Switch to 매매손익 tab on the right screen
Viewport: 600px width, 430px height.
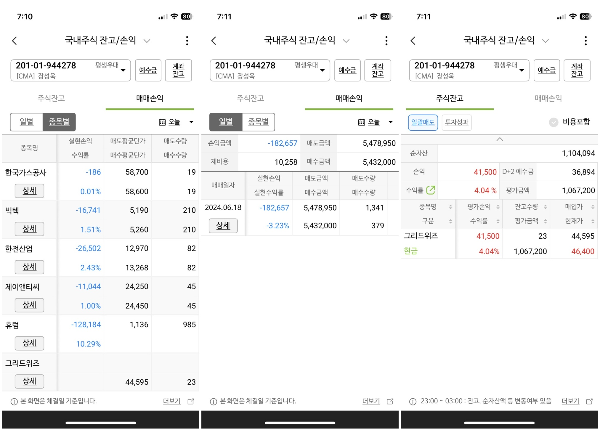pyautogui.click(x=548, y=98)
